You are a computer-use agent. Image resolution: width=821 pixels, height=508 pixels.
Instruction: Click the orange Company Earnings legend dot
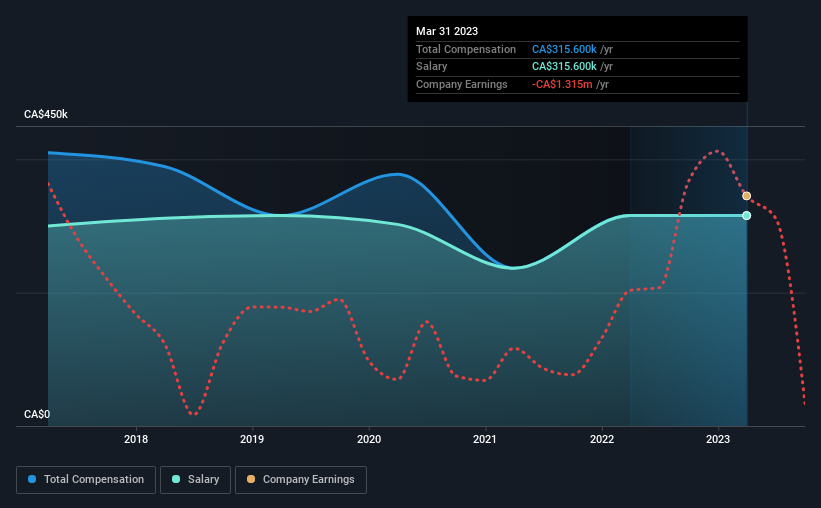[251, 479]
